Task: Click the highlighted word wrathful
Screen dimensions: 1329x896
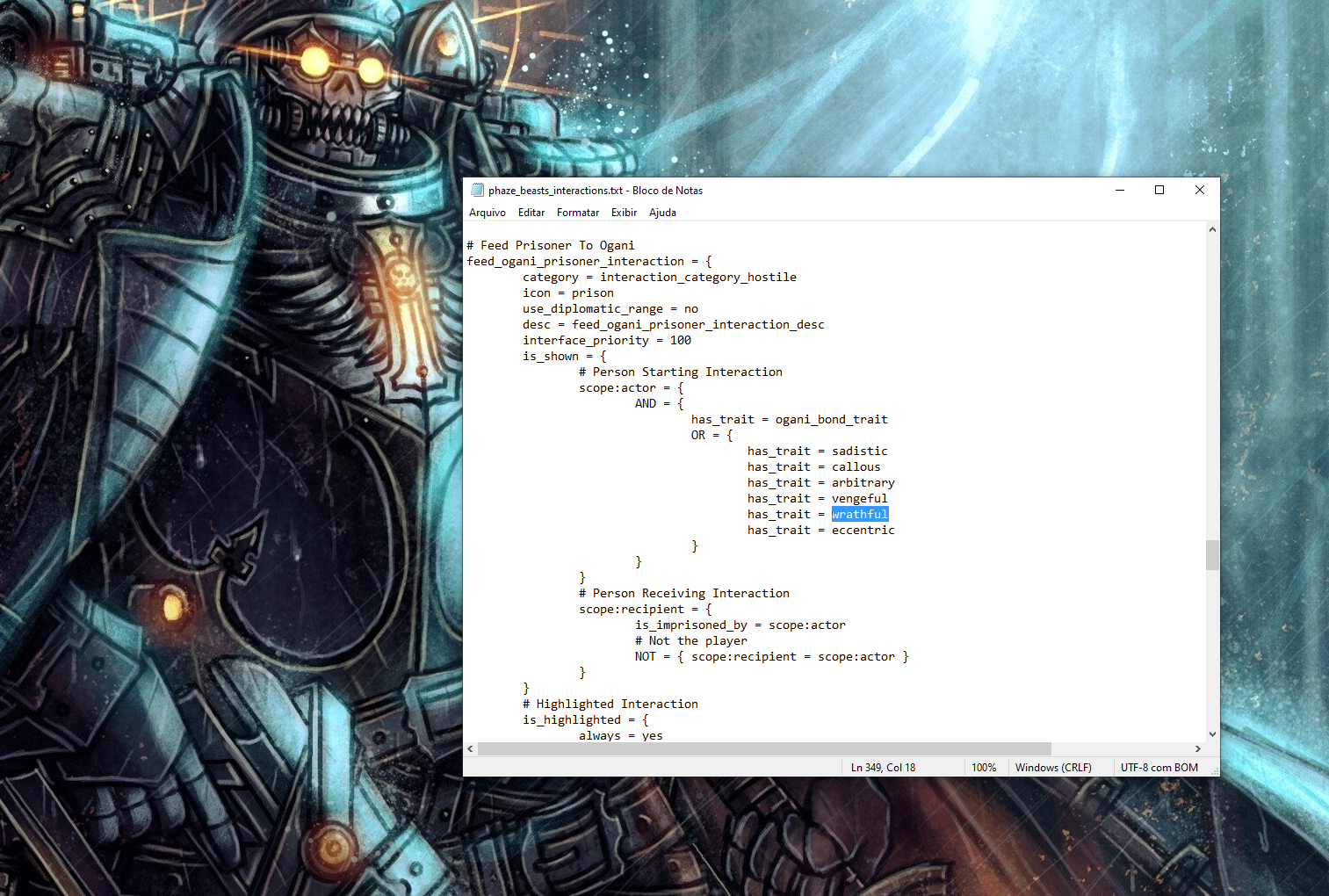Action: (860, 515)
